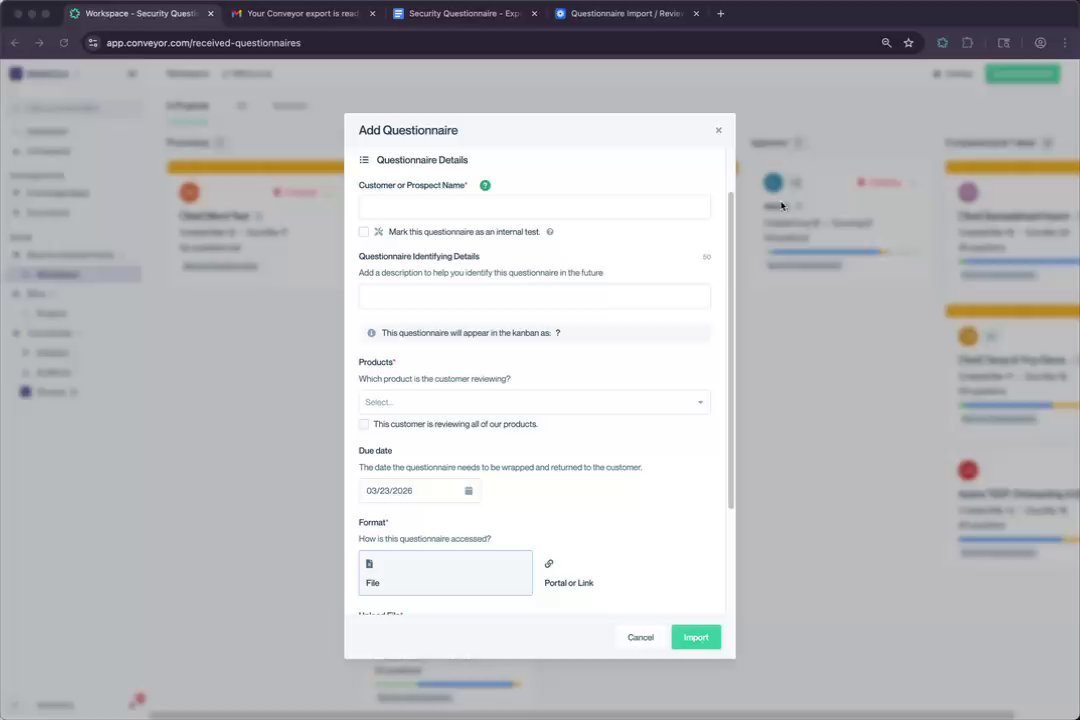Click the file document icon above File

[369, 564]
